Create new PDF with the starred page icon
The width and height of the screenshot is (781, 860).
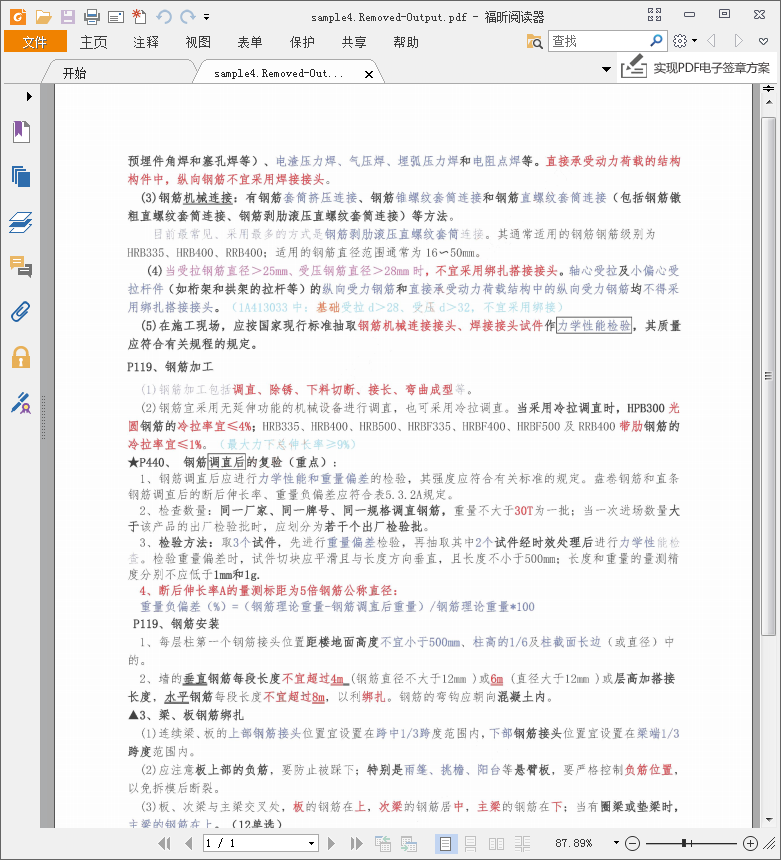pos(139,16)
